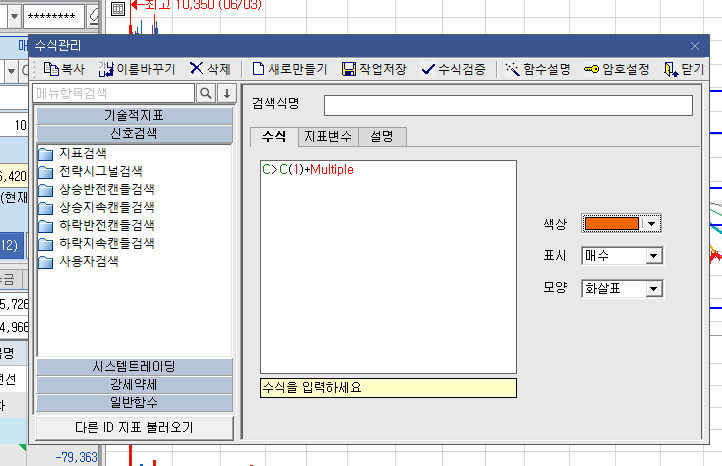722x466 pixels.
Task: Click down-arrow next-result button
Action: (227, 93)
